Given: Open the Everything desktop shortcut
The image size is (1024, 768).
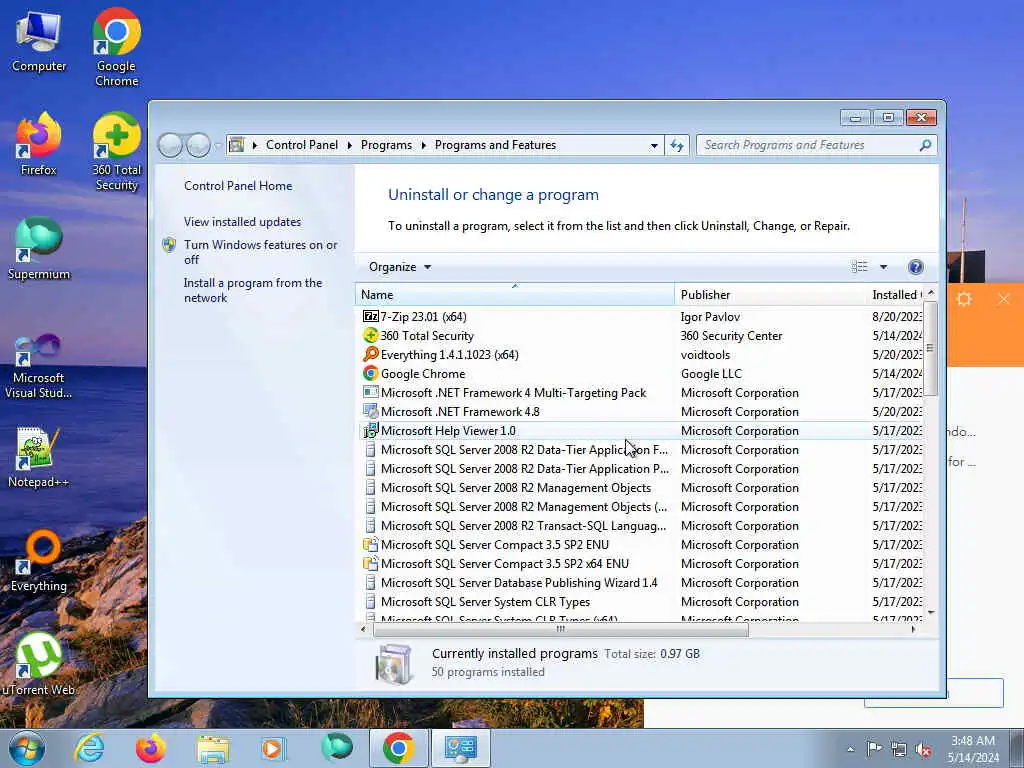Looking at the screenshot, I should 39,560.
